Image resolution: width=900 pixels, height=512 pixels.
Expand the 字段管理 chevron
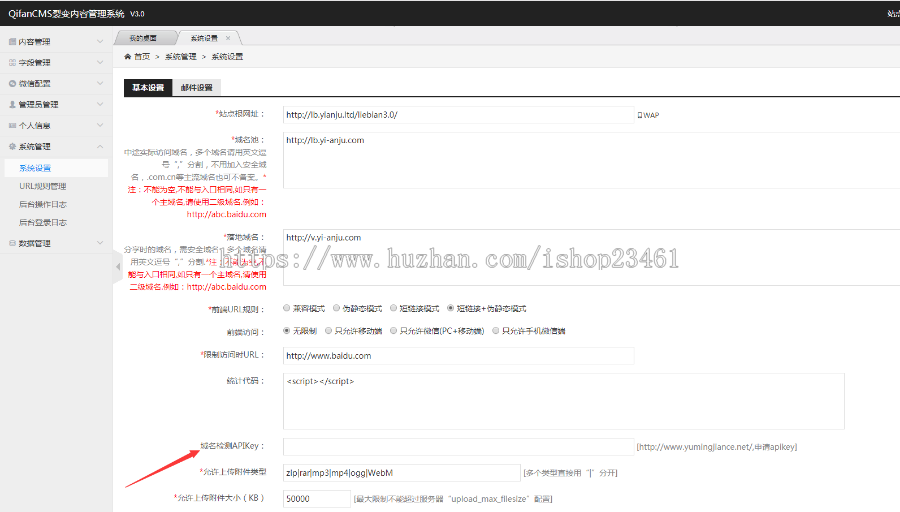100,63
